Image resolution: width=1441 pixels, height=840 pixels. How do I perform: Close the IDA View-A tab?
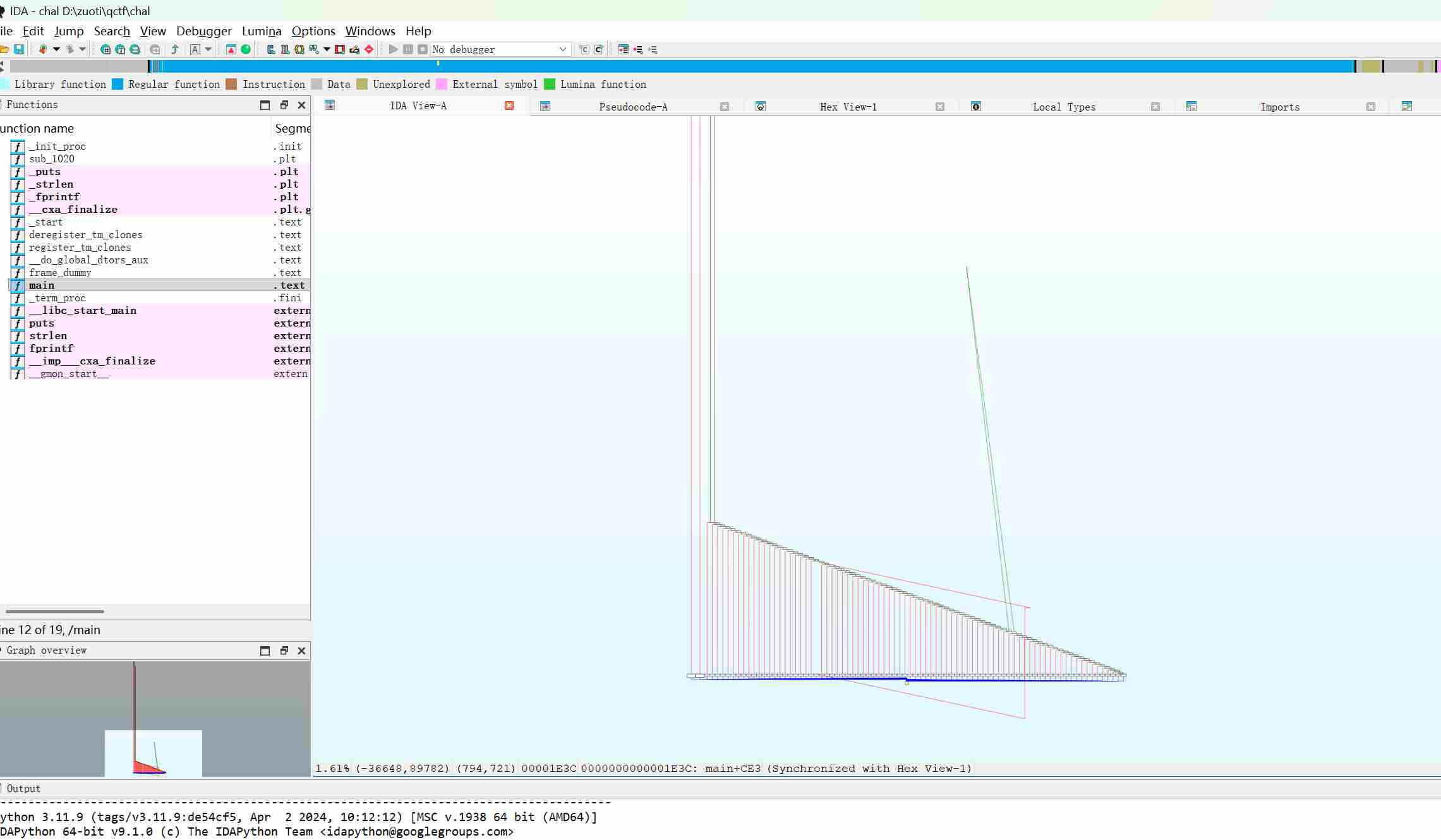point(509,105)
